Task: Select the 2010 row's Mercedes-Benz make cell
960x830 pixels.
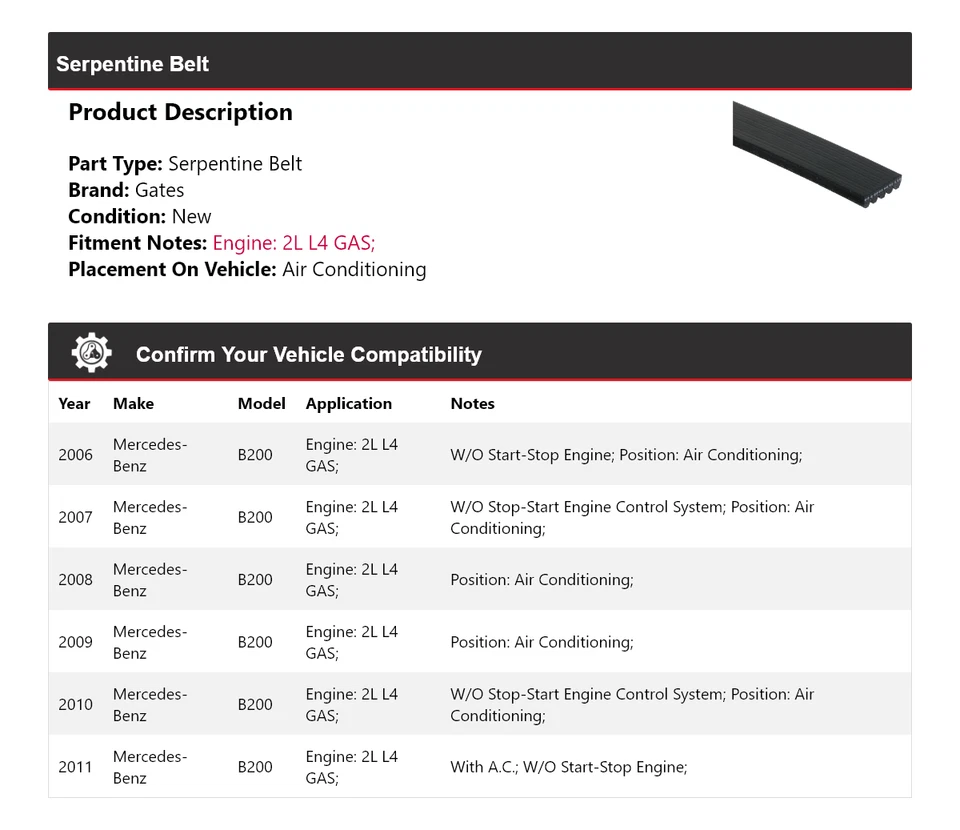Action: click(x=149, y=705)
